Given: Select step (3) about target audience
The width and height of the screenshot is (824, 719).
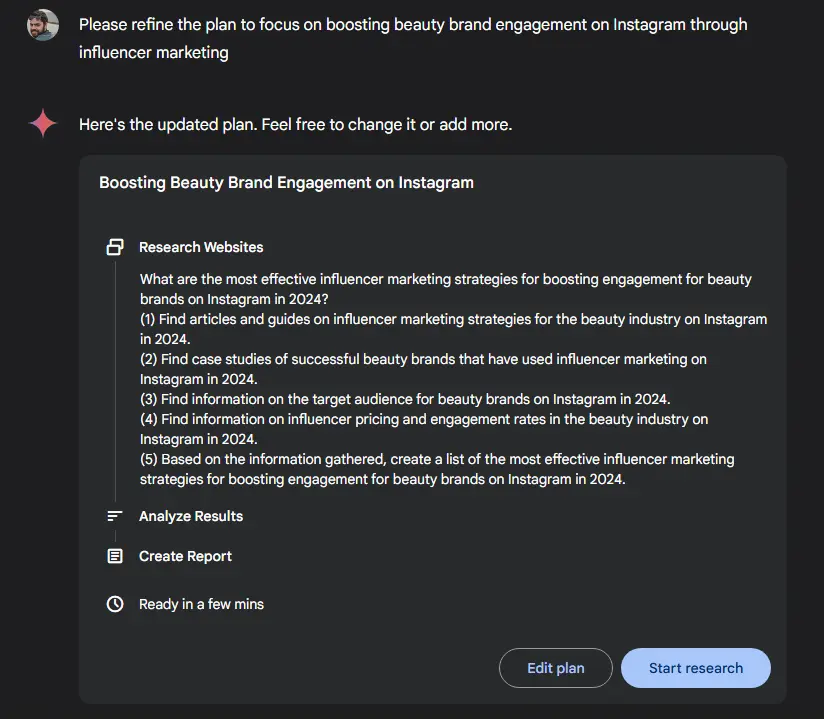Looking at the screenshot, I should click(405, 399).
